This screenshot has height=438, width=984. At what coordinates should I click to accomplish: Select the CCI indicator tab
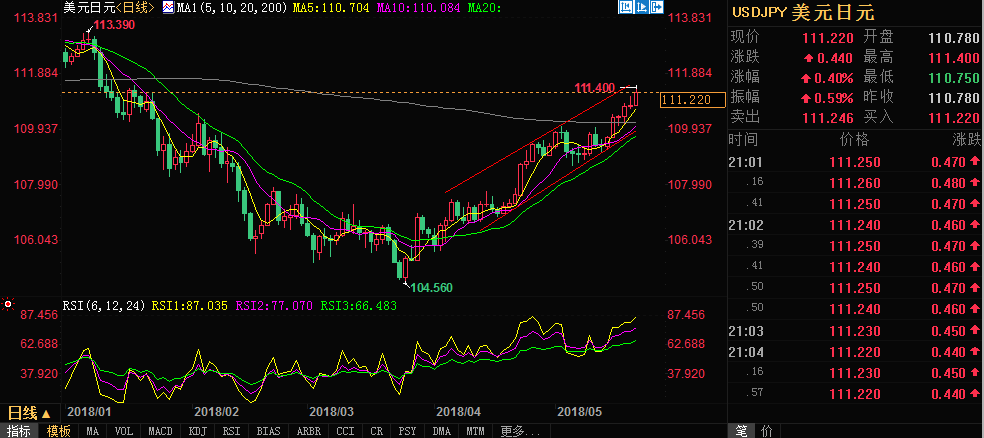click(x=345, y=431)
